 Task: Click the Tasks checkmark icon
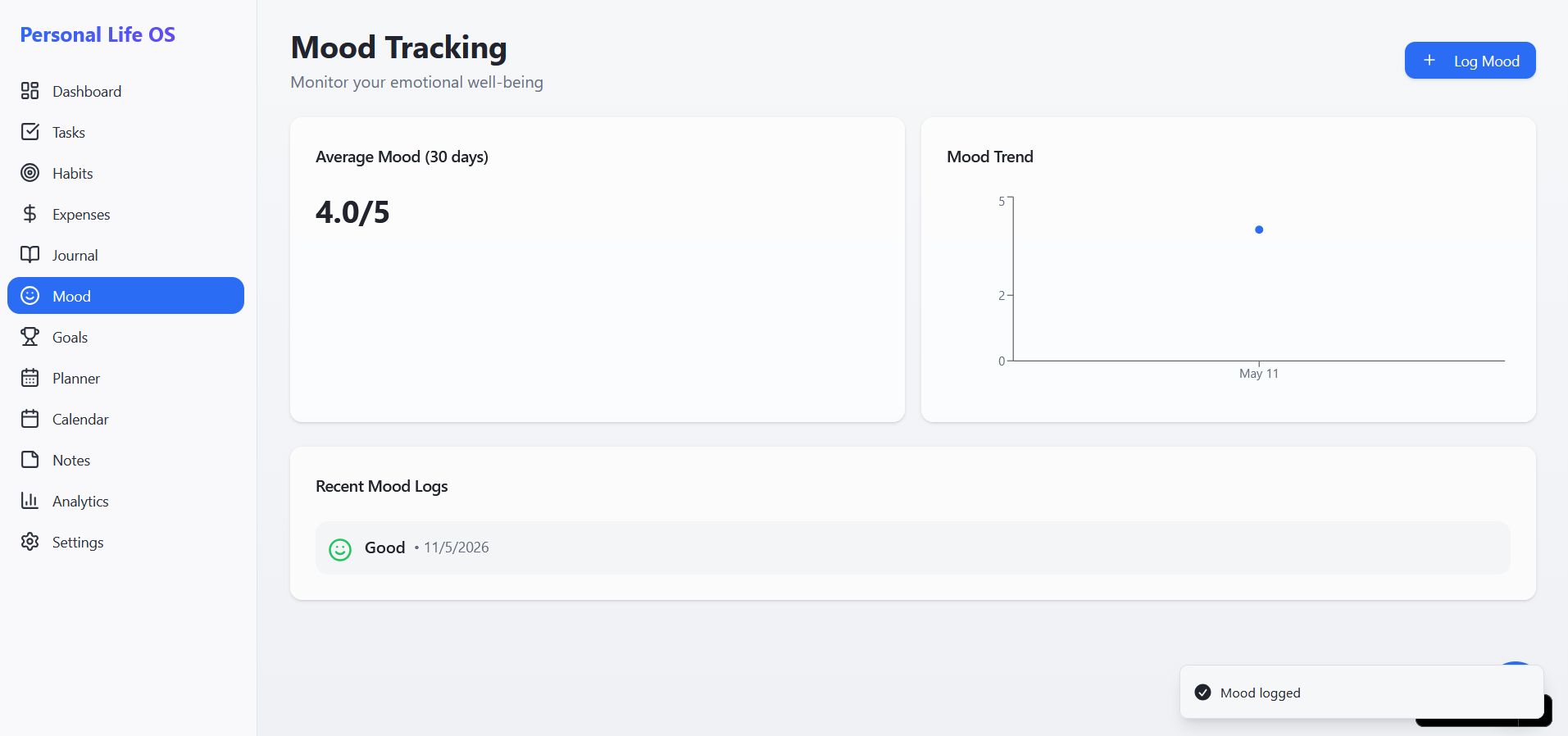click(x=30, y=132)
